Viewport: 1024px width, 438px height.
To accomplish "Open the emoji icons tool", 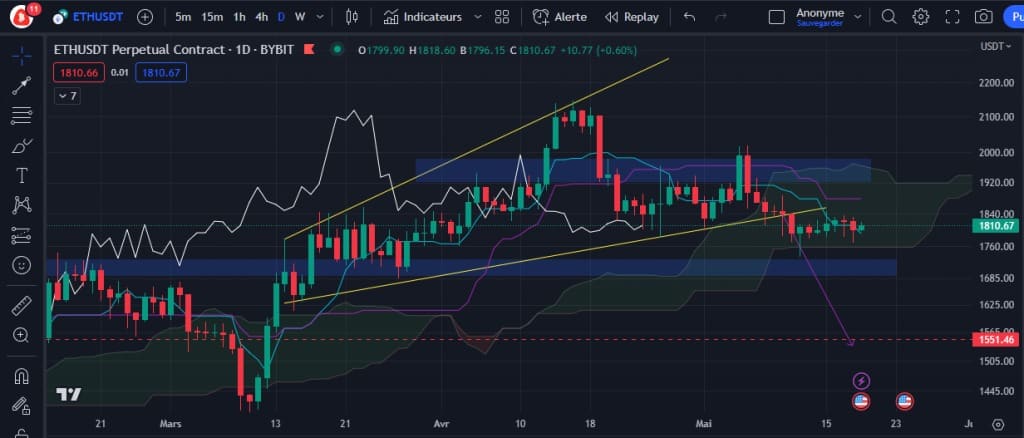I will click(x=22, y=265).
